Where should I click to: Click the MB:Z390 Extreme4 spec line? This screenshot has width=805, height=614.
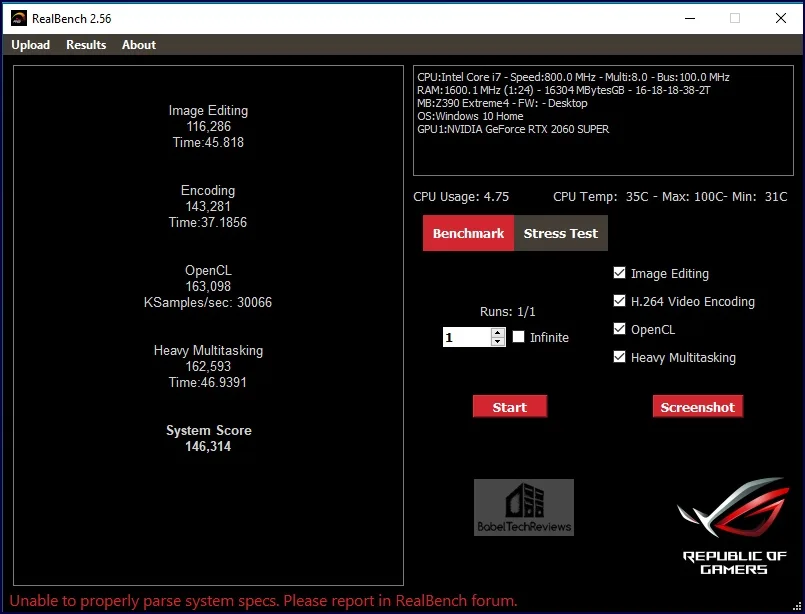[x=502, y=103]
